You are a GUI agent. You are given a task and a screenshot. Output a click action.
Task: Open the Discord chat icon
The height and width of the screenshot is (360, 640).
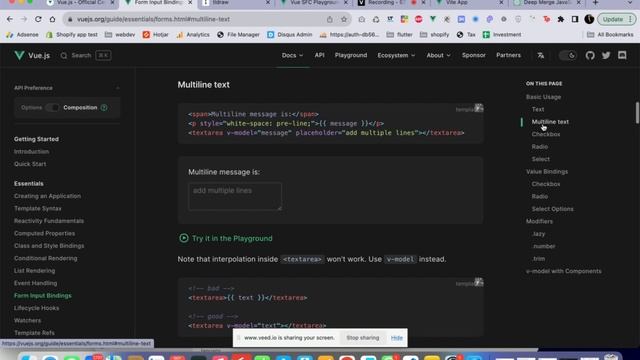tap(622, 55)
